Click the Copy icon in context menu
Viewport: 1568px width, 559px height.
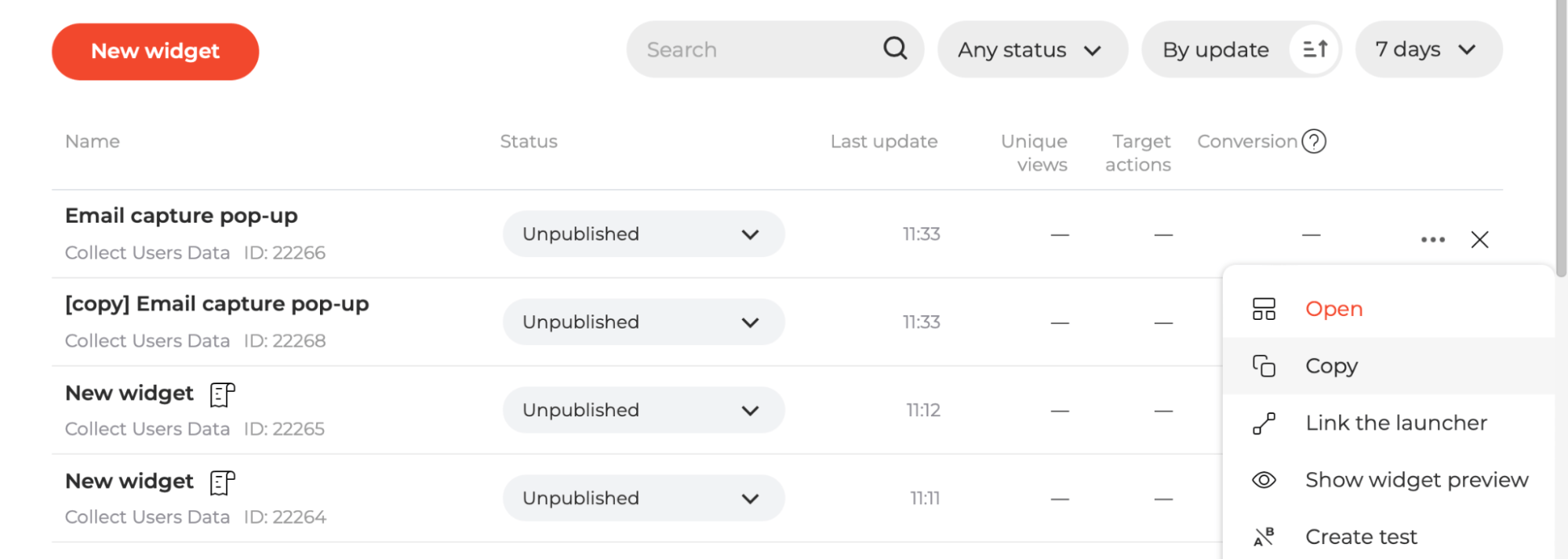1264,366
